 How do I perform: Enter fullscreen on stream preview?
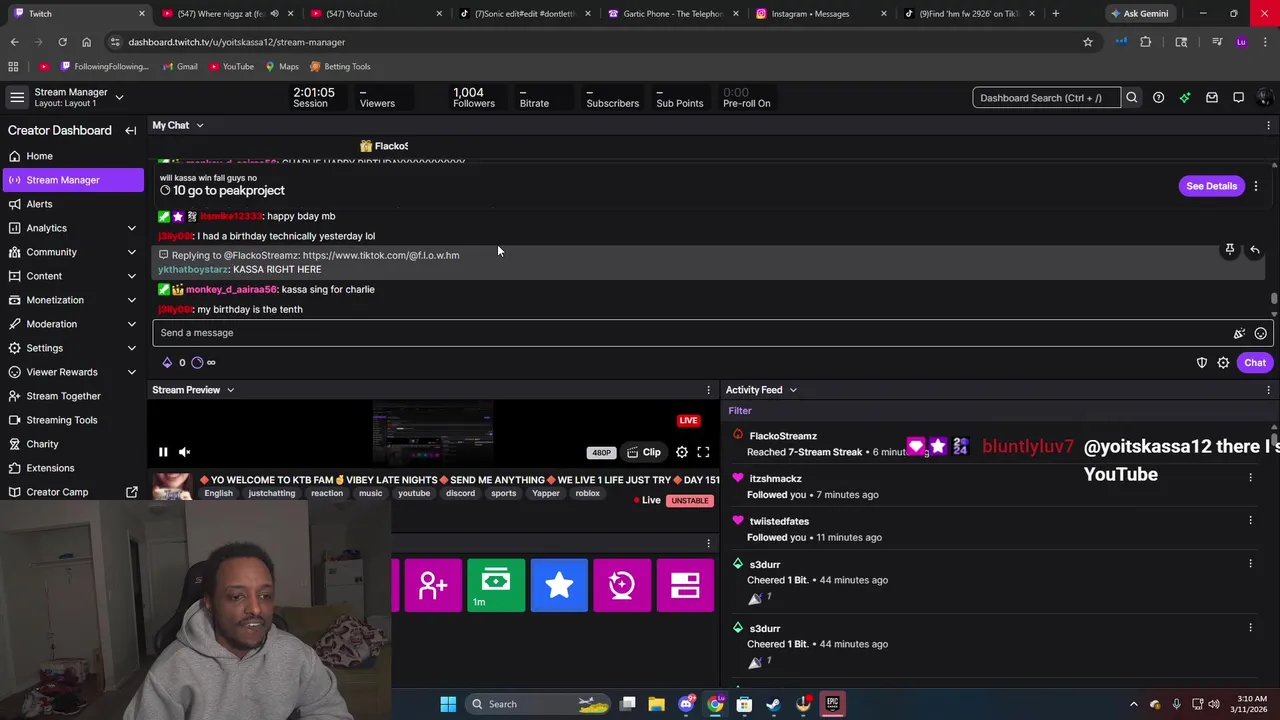tap(703, 452)
